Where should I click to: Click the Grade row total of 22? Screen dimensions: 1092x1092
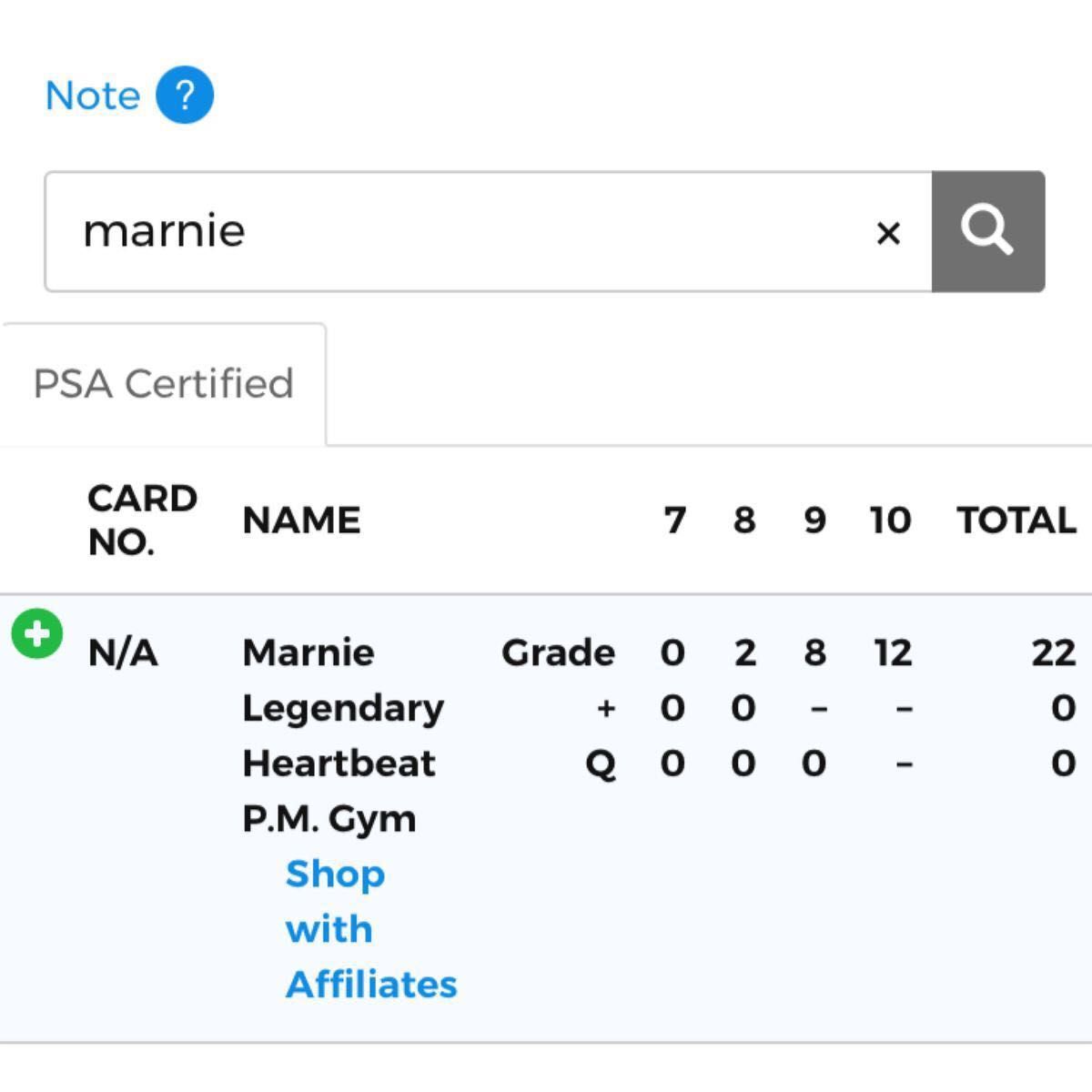pos(1053,652)
